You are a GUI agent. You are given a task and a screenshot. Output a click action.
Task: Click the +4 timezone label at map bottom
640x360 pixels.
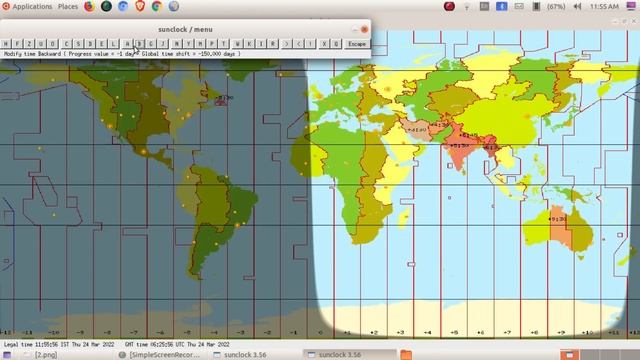(427, 333)
